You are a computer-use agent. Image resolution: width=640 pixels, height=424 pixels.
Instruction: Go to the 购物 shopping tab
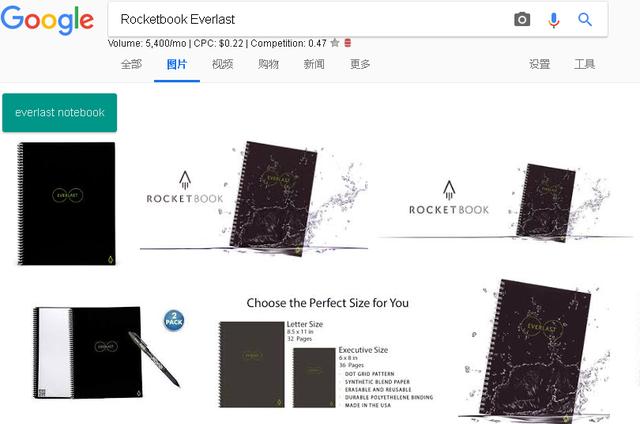pyautogui.click(x=268, y=64)
